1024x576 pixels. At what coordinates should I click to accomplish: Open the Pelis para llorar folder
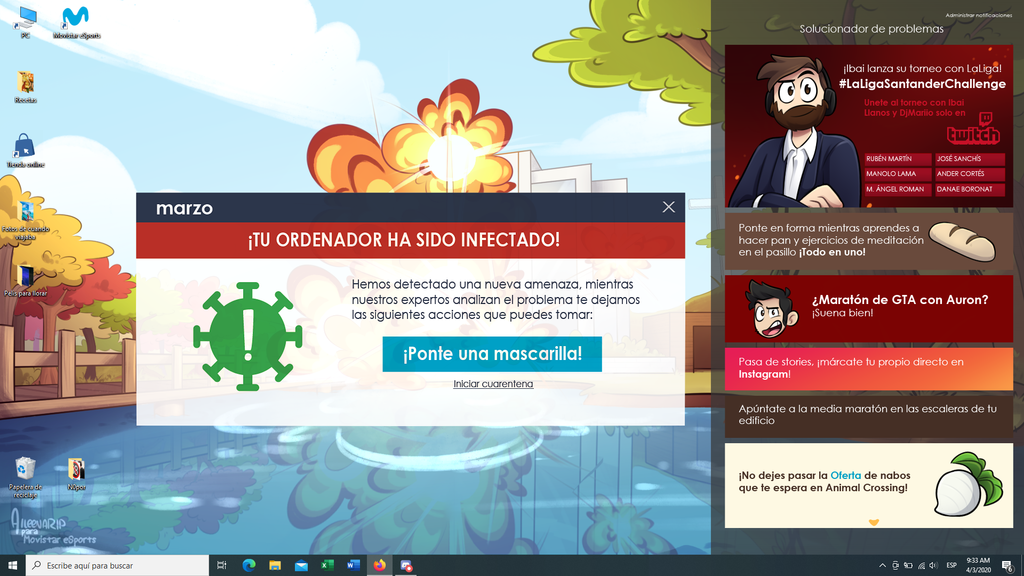click(x=25, y=281)
